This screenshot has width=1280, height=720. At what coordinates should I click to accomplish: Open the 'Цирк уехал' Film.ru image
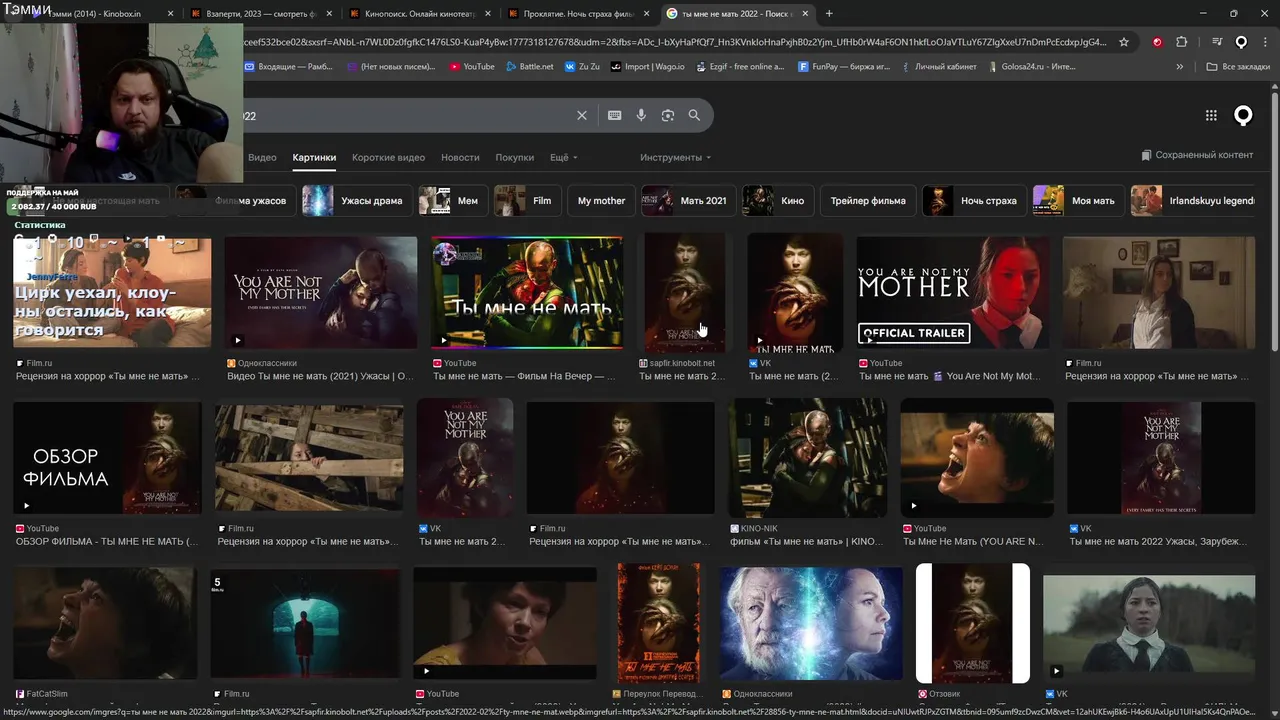point(112,293)
